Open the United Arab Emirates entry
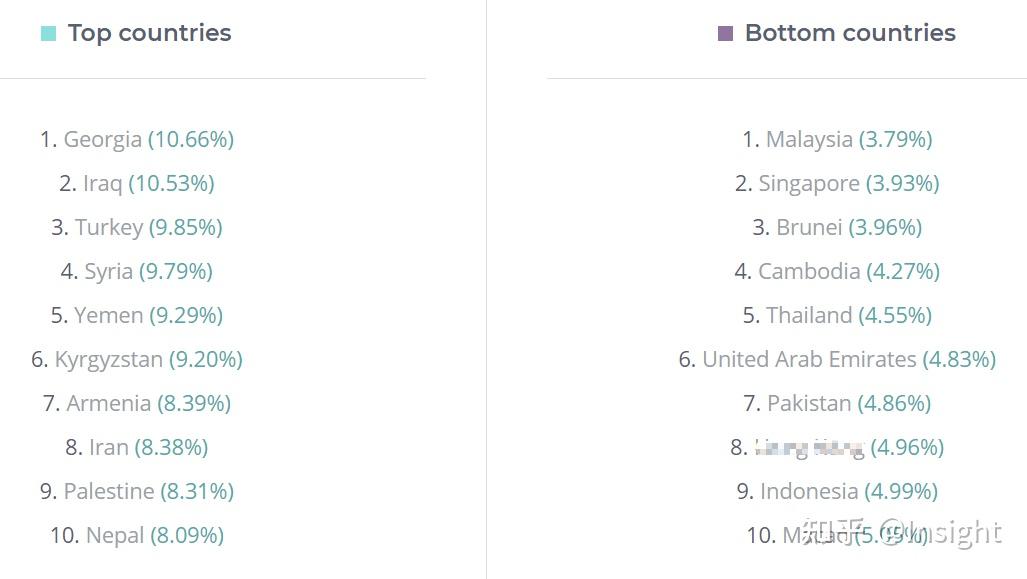The width and height of the screenshot is (1027, 579). (837, 359)
